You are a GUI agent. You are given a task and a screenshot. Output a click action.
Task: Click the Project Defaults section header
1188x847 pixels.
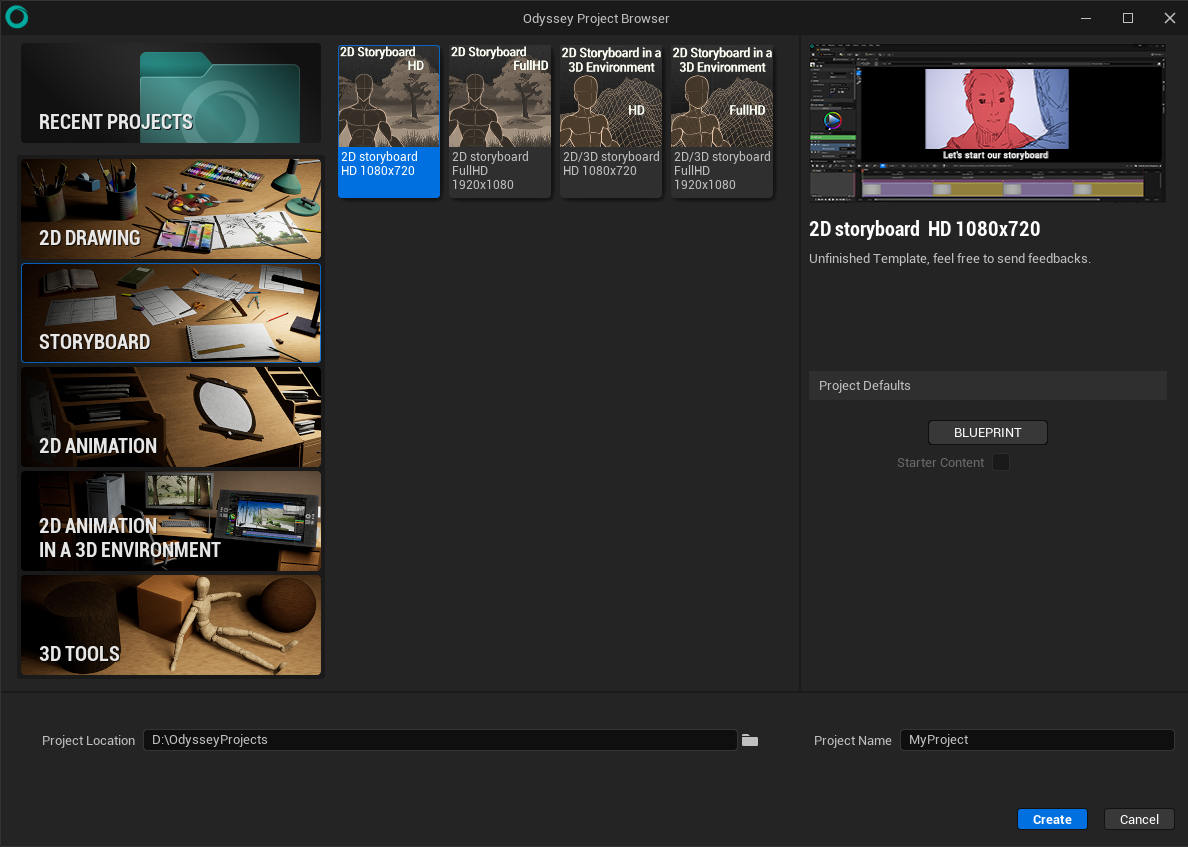[x=987, y=386]
